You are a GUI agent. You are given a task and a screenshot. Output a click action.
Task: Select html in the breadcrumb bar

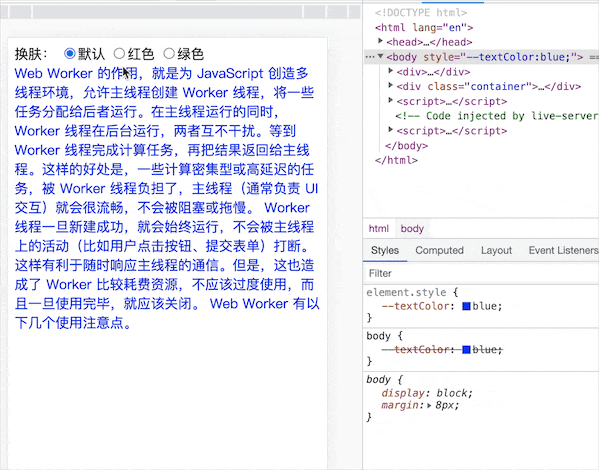[x=379, y=229]
